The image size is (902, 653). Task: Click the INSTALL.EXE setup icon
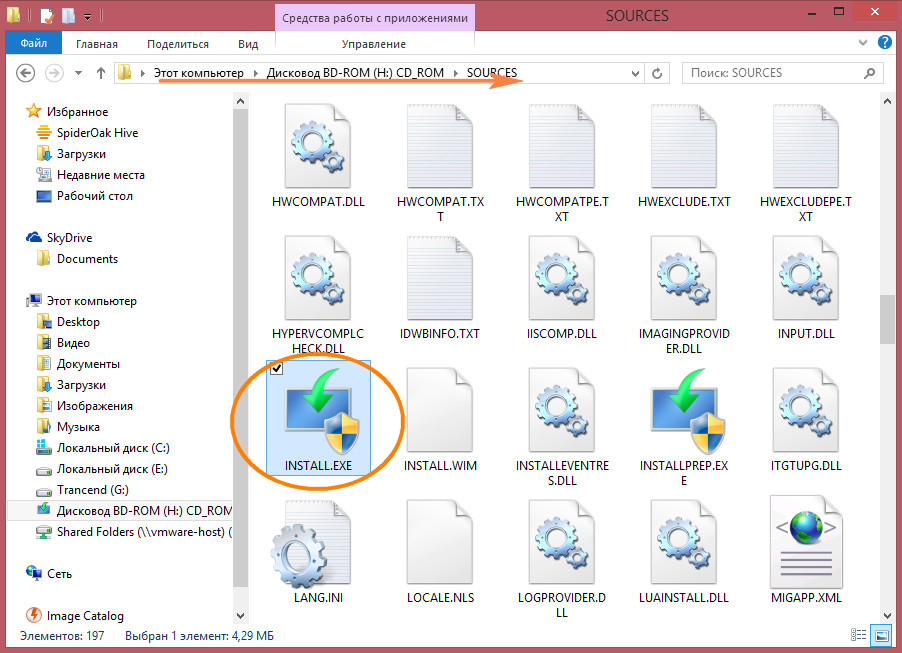click(x=321, y=411)
